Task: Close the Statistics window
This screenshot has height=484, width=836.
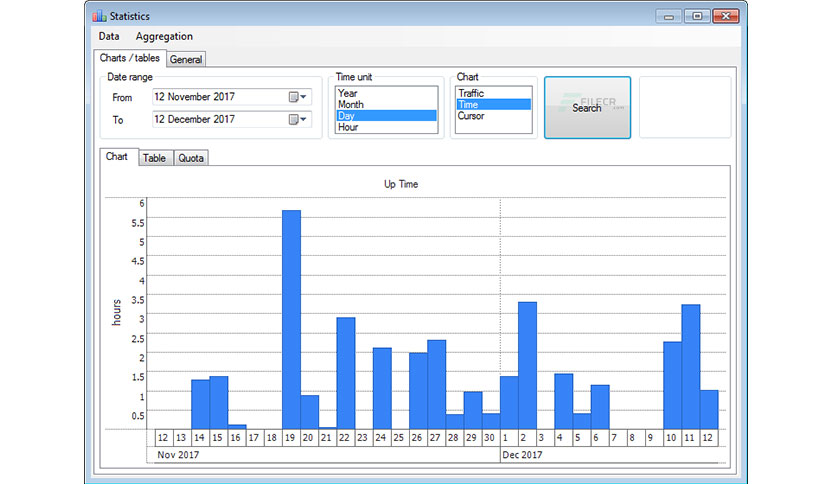Action: tap(726, 17)
